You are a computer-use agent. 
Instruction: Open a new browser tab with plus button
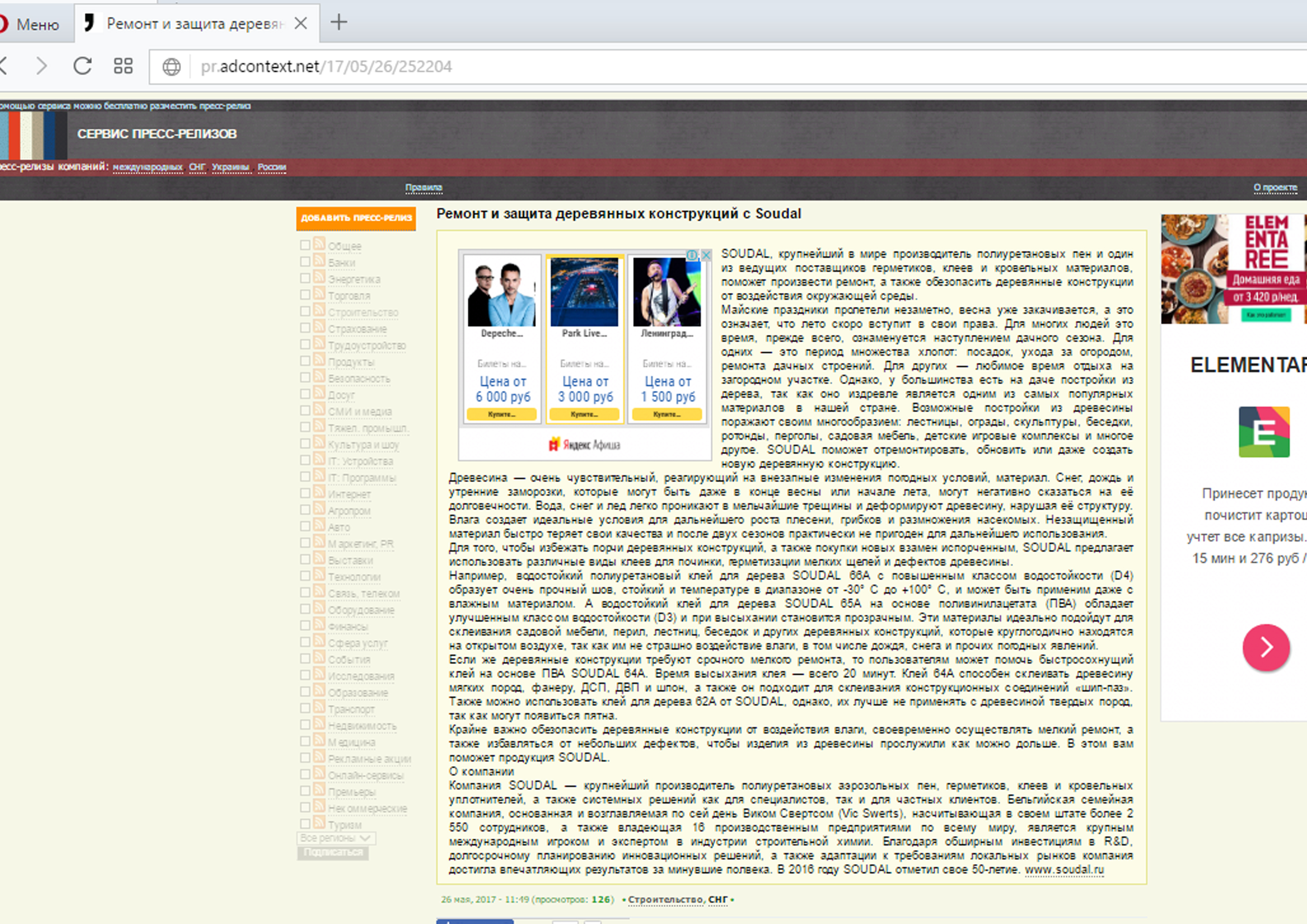[x=339, y=23]
